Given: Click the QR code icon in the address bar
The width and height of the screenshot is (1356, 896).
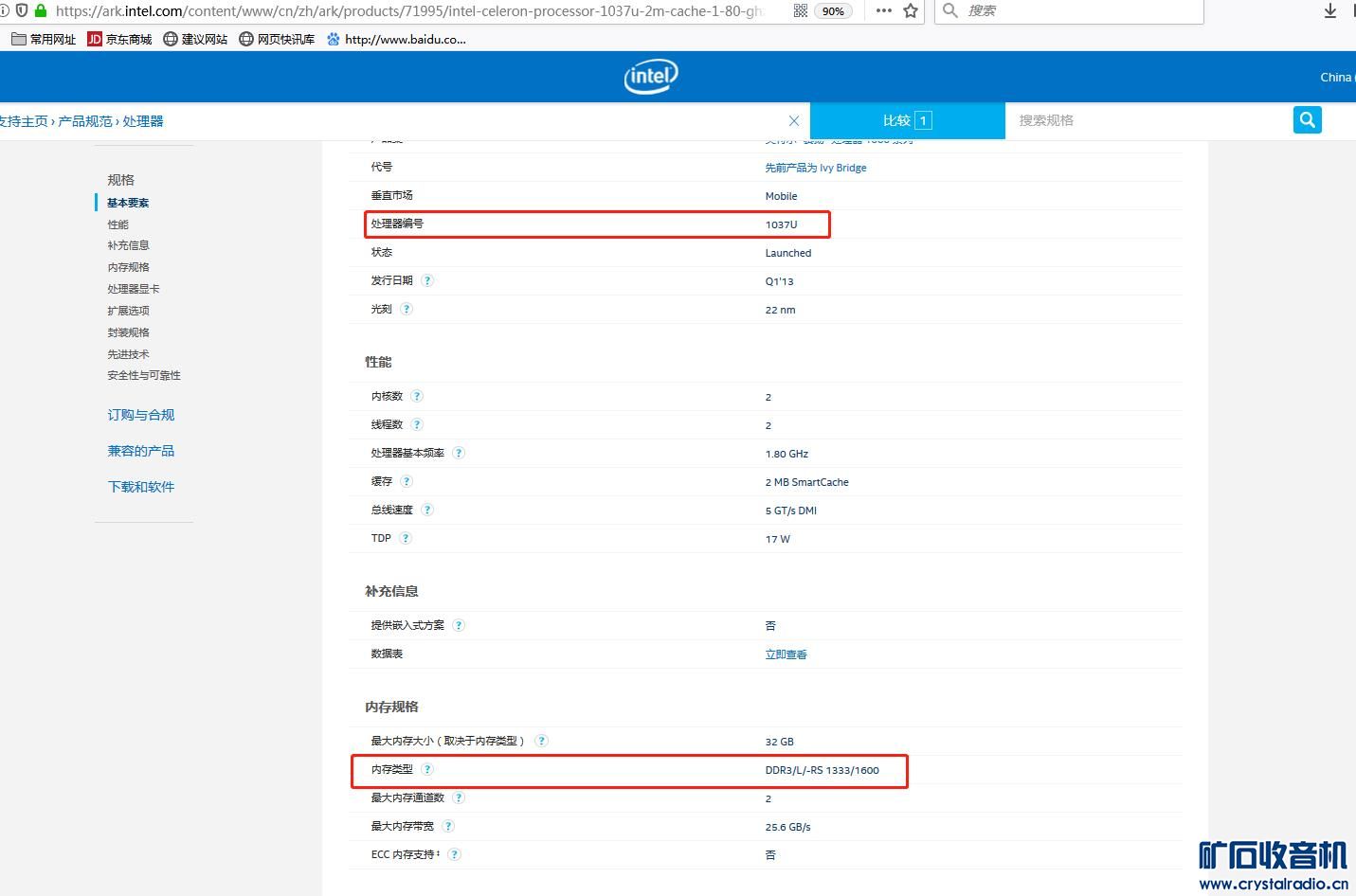Looking at the screenshot, I should coord(800,10).
